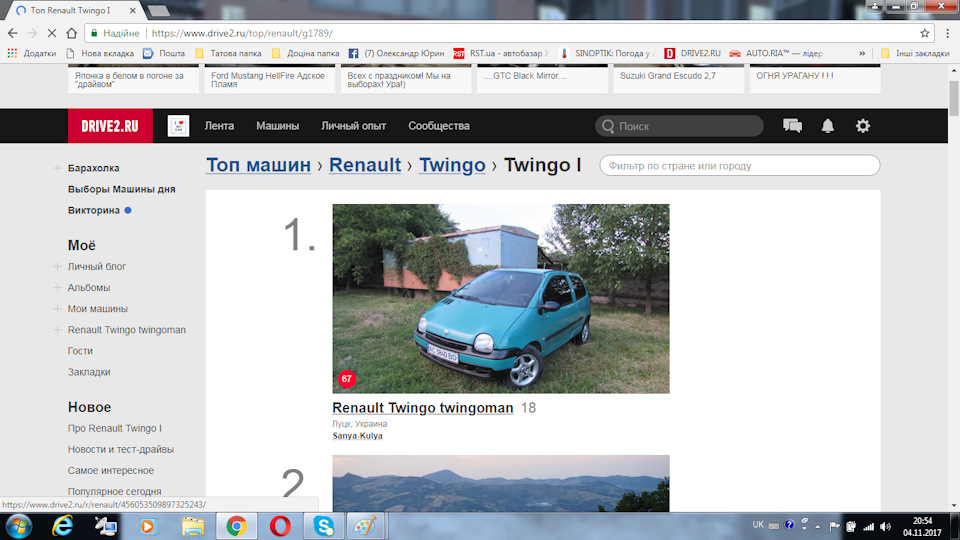Open the Сообщества menu item
This screenshot has height=540, width=960.
(x=439, y=126)
